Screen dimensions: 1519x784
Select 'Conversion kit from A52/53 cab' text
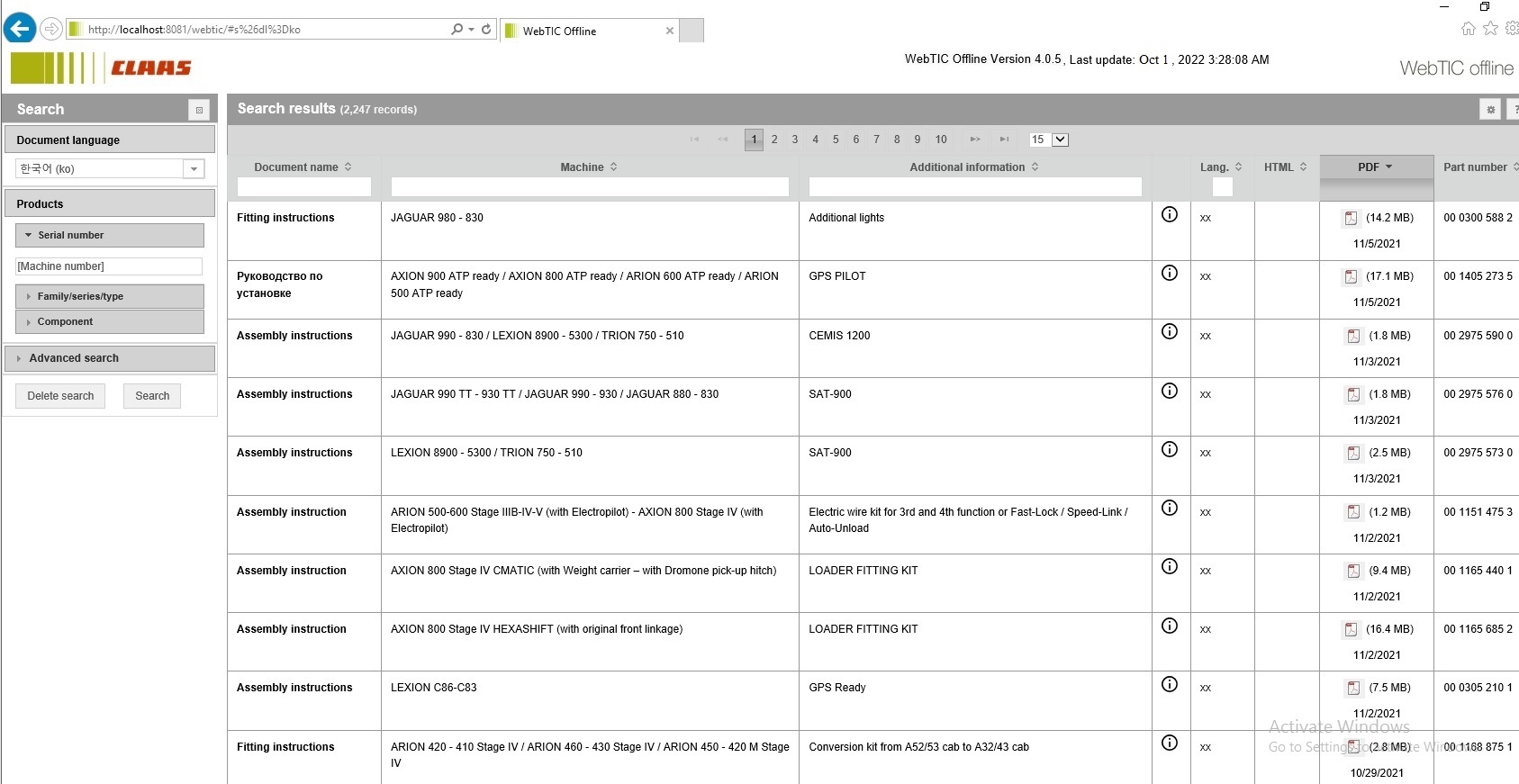pyautogui.click(x=918, y=747)
